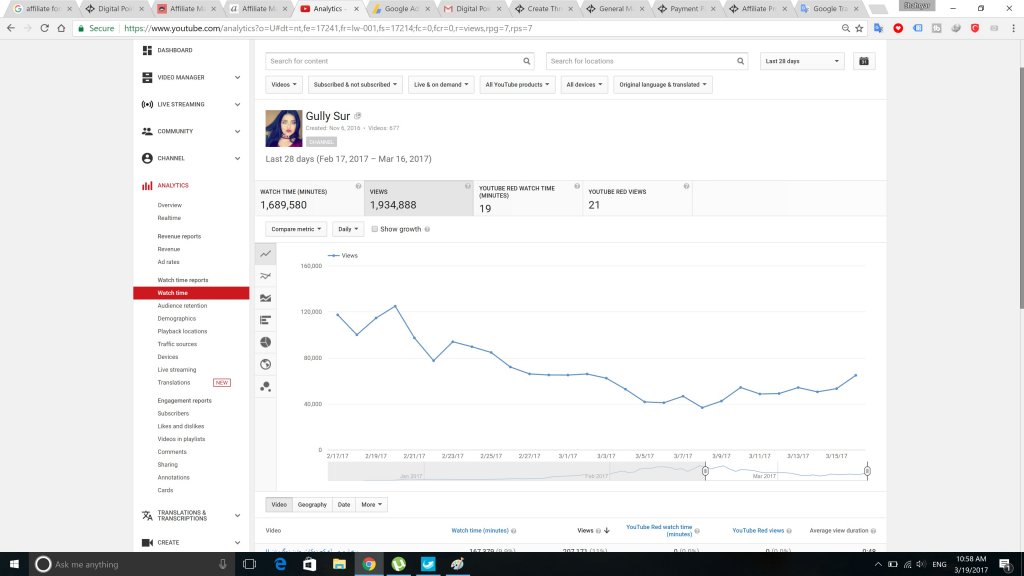This screenshot has height=576, width=1024.
Task: Click the Search for content field
Action: click(x=400, y=61)
